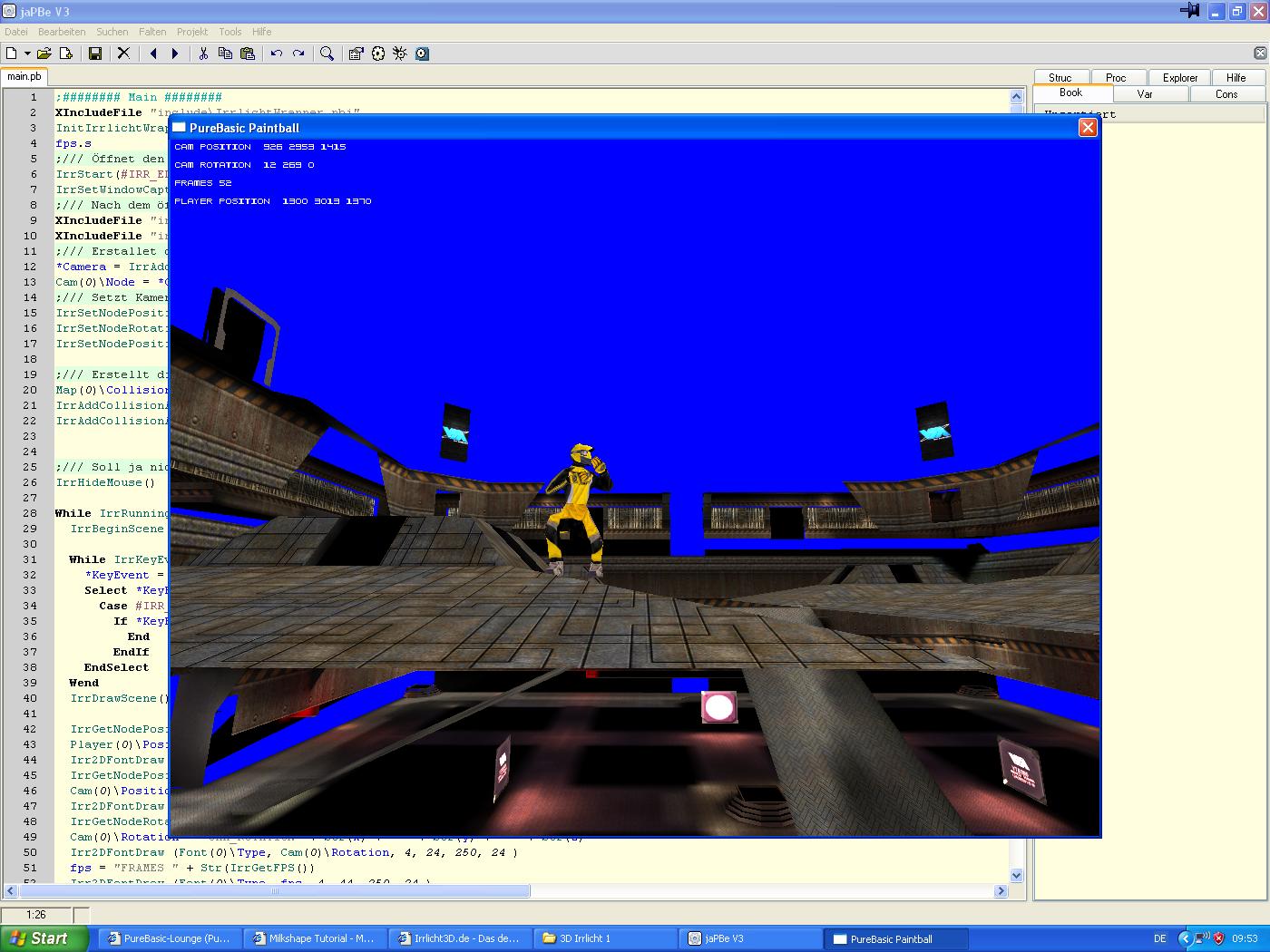Switch to Irrlicht3D.de taskbar window

point(462,938)
